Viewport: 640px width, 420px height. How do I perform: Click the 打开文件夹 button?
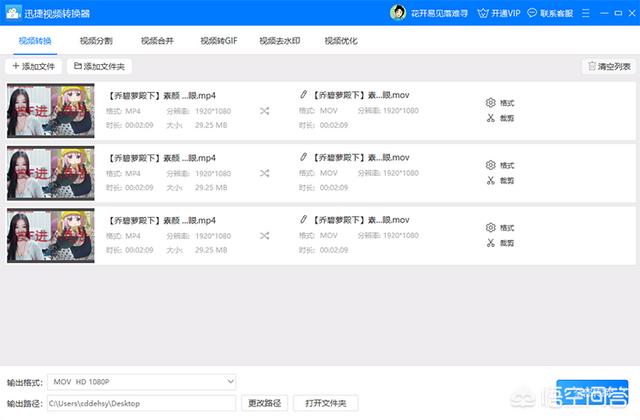pyautogui.click(x=326, y=403)
